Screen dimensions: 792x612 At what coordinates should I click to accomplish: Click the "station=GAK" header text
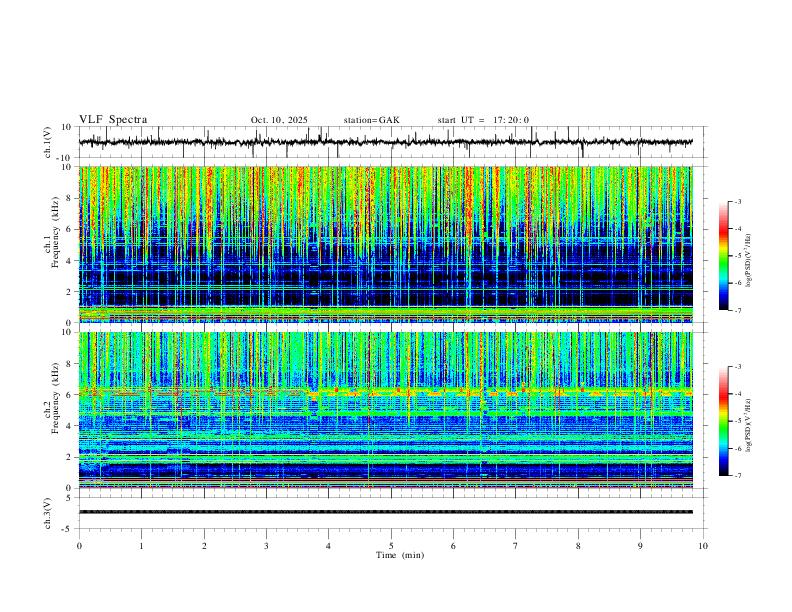click(x=371, y=120)
